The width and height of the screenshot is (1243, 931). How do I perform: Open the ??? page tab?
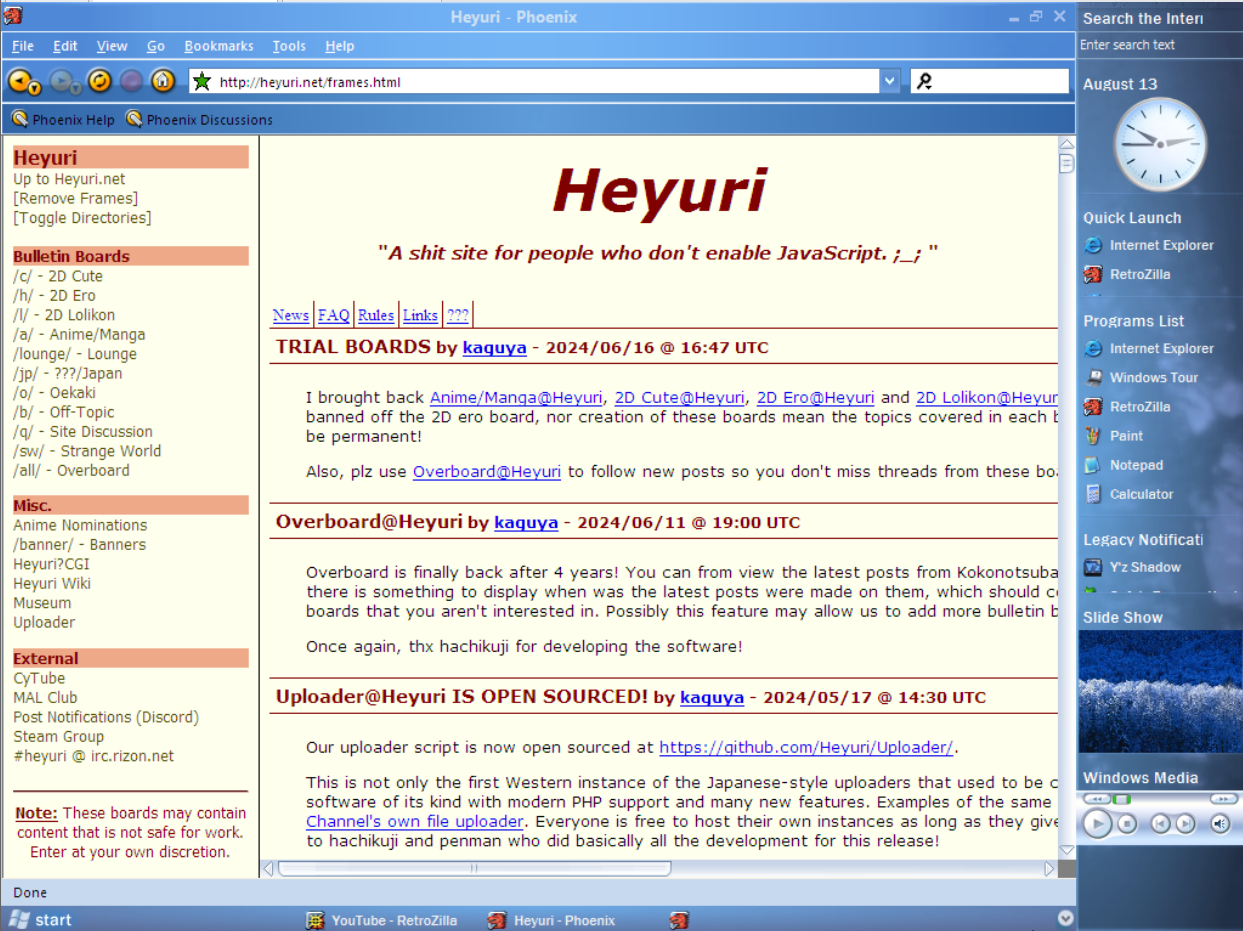[x=458, y=315]
